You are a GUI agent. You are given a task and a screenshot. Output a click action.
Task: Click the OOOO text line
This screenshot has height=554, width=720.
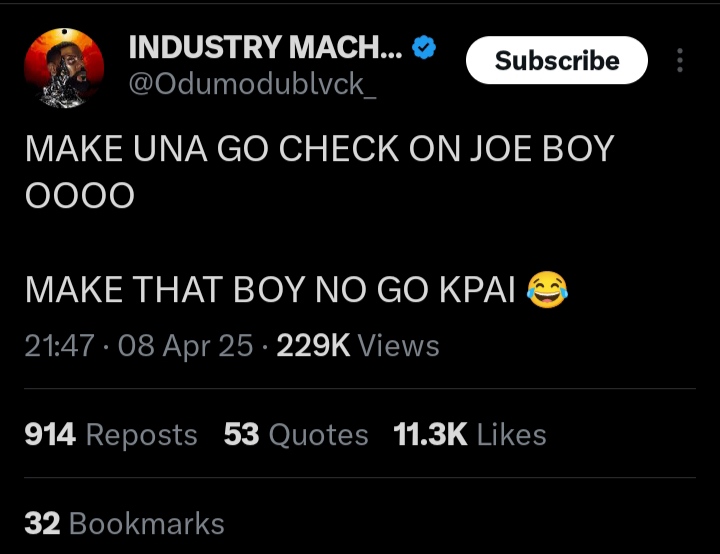(x=79, y=196)
